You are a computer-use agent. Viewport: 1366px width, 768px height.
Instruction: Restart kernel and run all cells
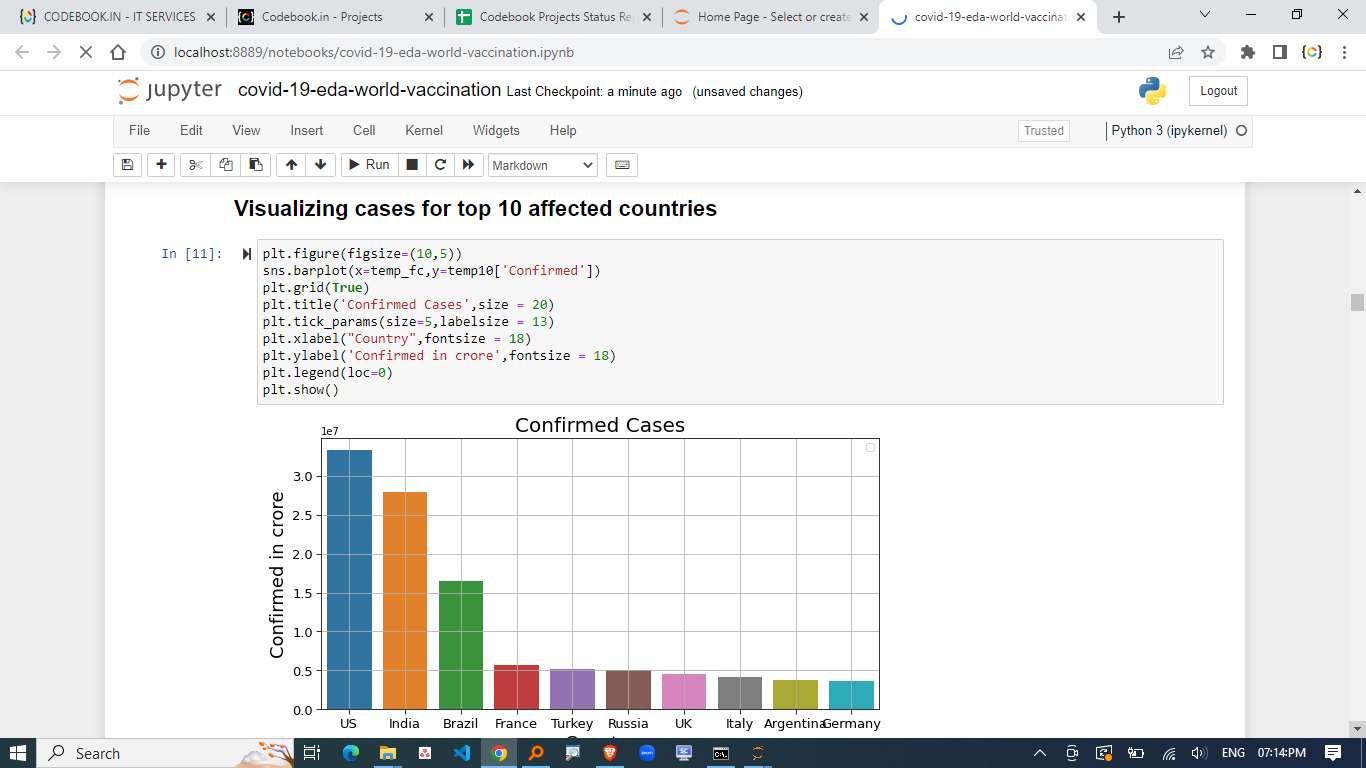point(468,165)
